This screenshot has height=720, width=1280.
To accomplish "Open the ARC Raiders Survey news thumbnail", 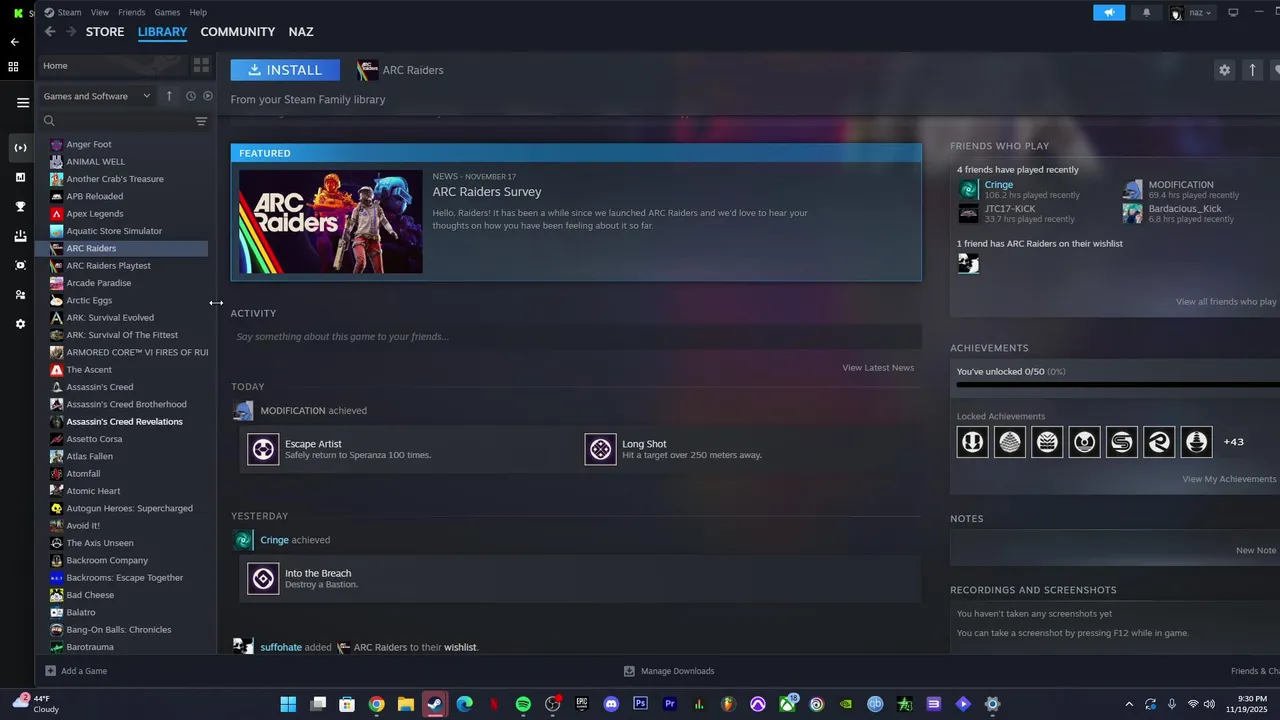I will [x=331, y=221].
